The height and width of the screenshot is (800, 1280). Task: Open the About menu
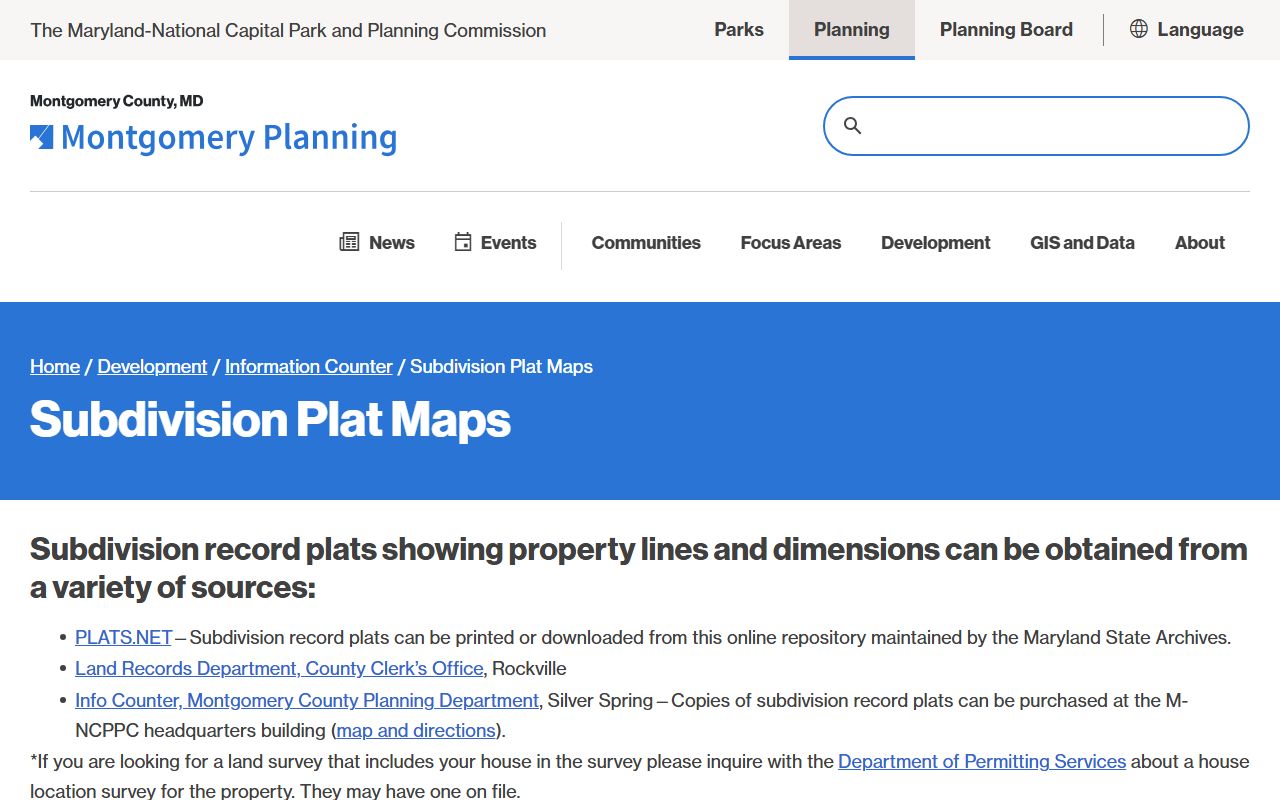(x=1200, y=243)
